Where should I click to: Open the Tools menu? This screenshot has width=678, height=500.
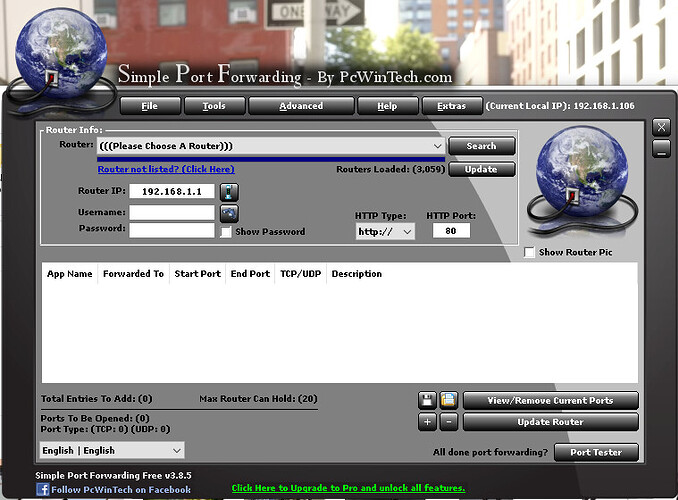(214, 106)
